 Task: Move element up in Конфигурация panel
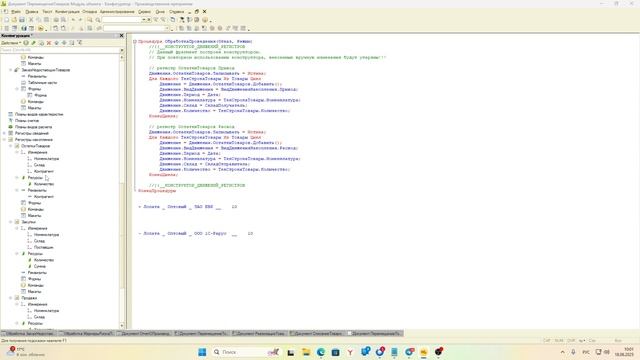57,42
